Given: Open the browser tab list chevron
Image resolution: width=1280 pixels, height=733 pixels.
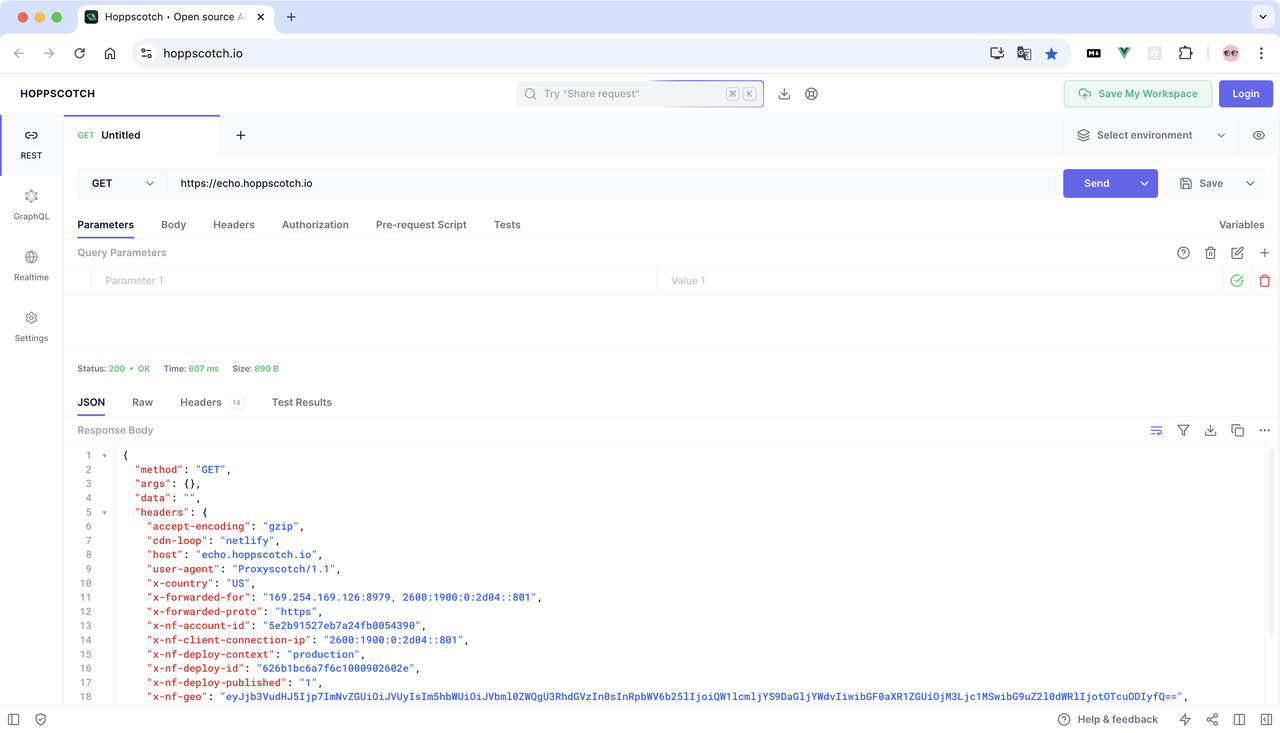Looking at the screenshot, I should click(x=1262, y=17).
